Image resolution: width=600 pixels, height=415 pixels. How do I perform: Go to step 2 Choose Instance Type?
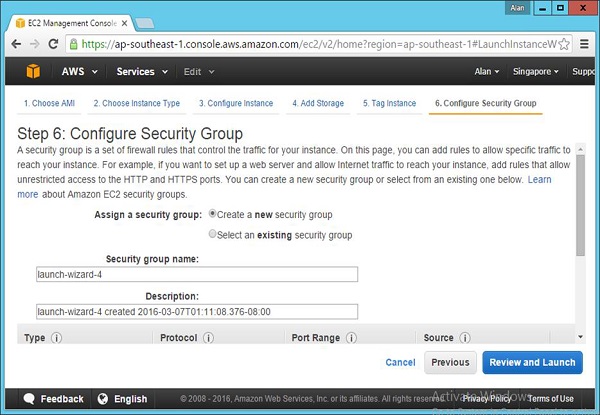click(136, 103)
